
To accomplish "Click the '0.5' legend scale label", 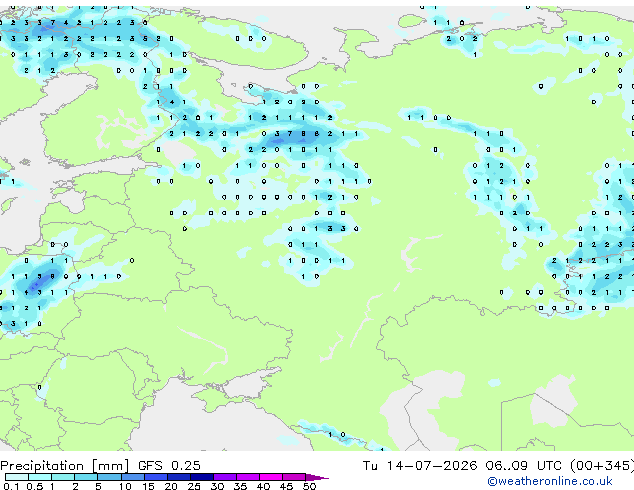I will tap(34, 486).
